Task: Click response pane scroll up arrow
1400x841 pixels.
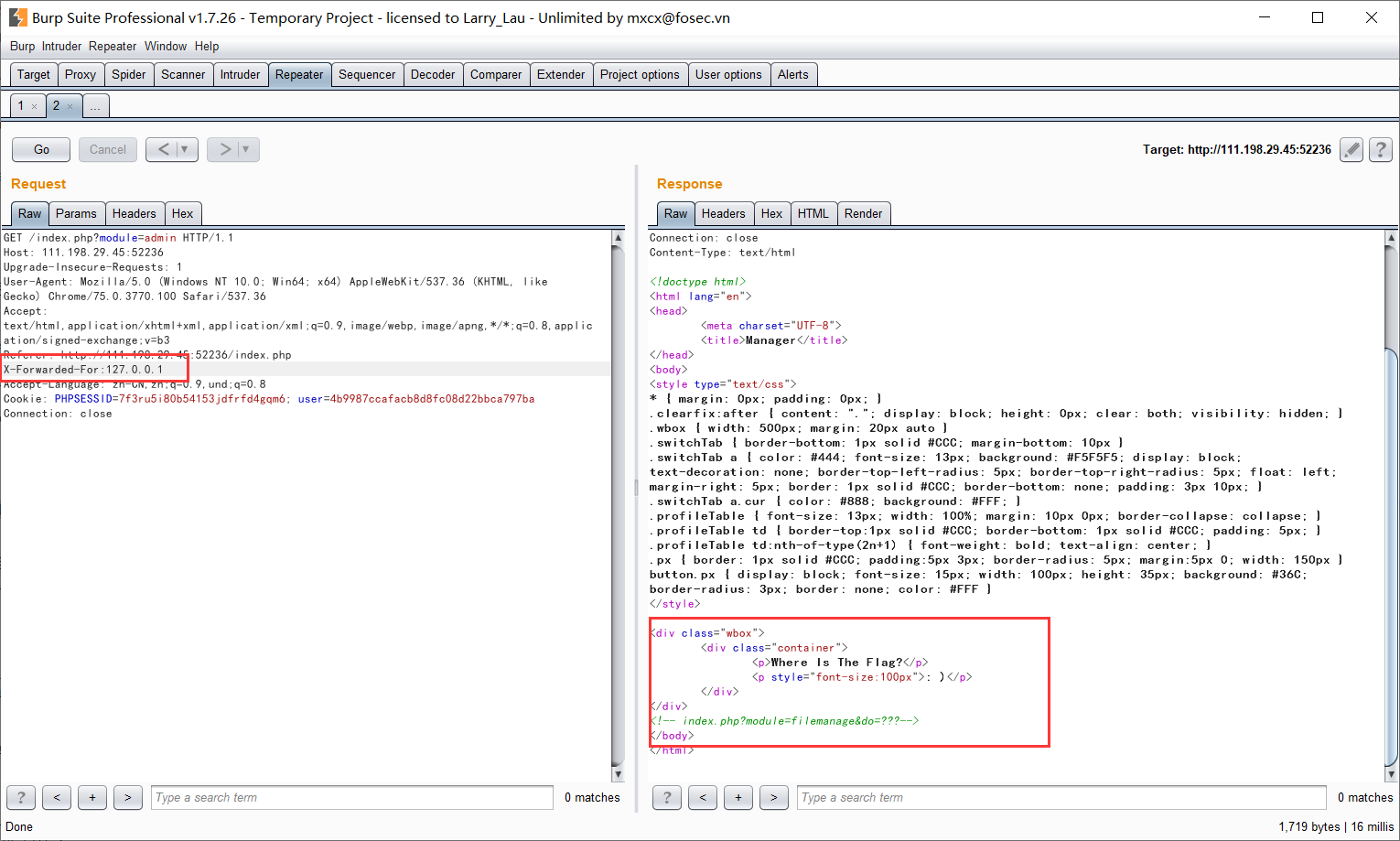Action: 1392,238
